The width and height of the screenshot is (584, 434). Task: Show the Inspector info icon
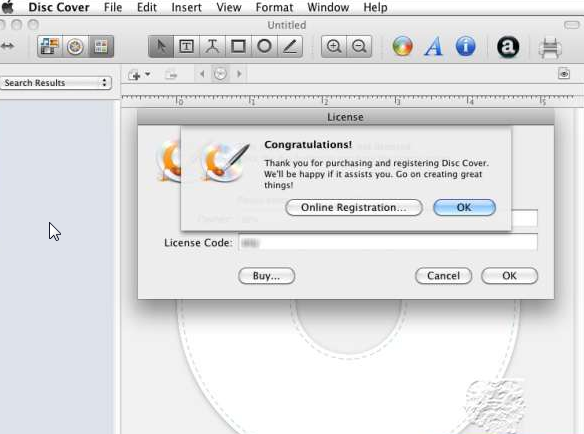click(x=466, y=47)
